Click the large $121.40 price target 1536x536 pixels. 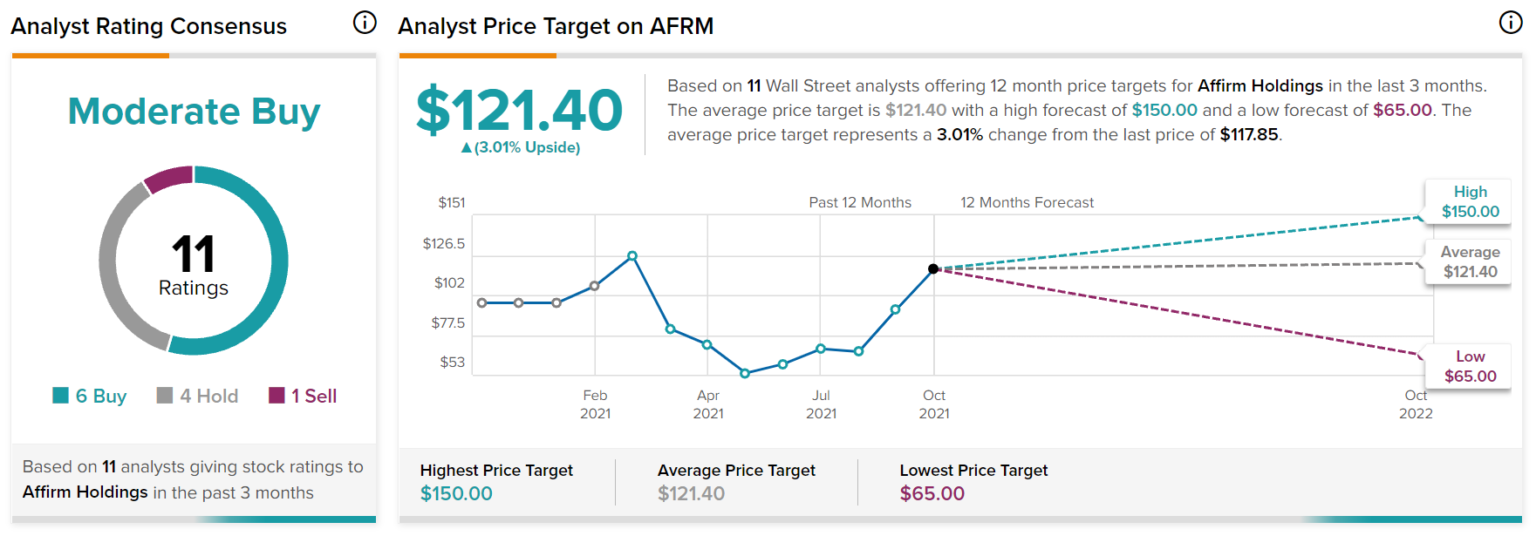click(519, 110)
